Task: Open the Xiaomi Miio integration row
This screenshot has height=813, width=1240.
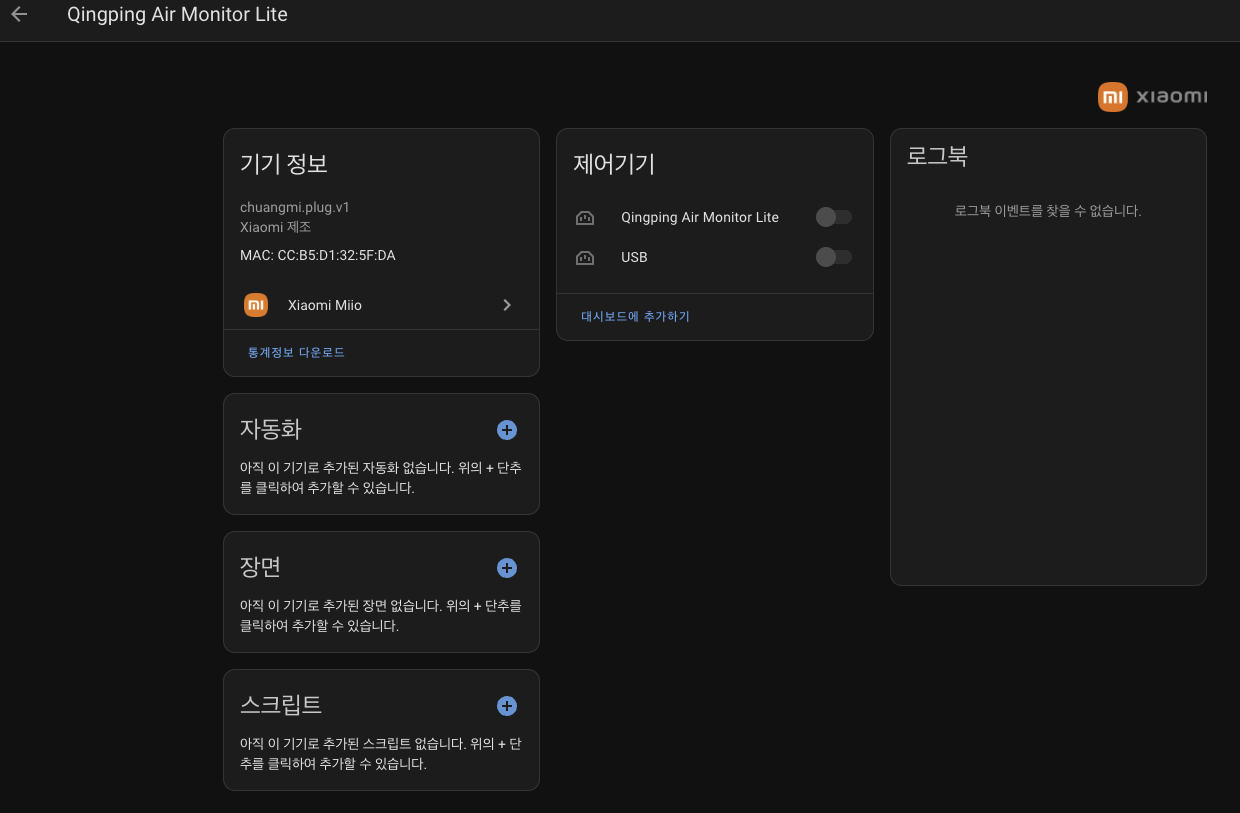Action: click(381, 305)
